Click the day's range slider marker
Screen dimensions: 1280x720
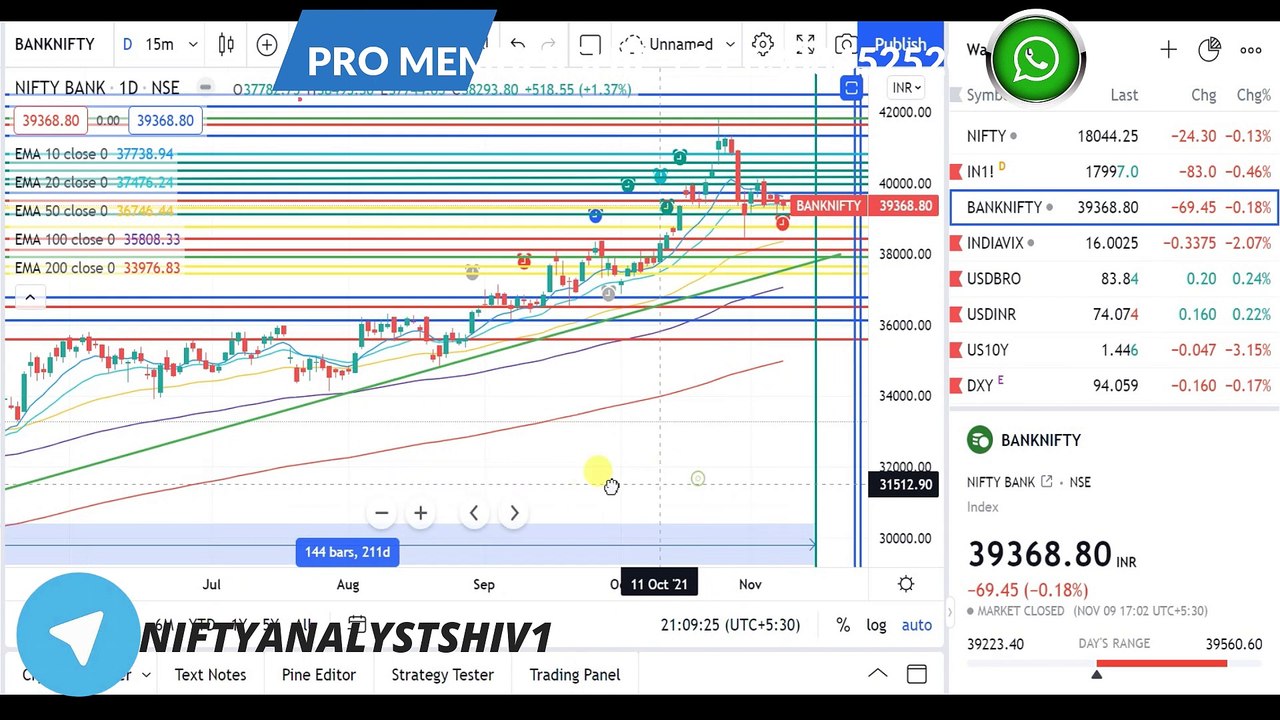[1096, 674]
